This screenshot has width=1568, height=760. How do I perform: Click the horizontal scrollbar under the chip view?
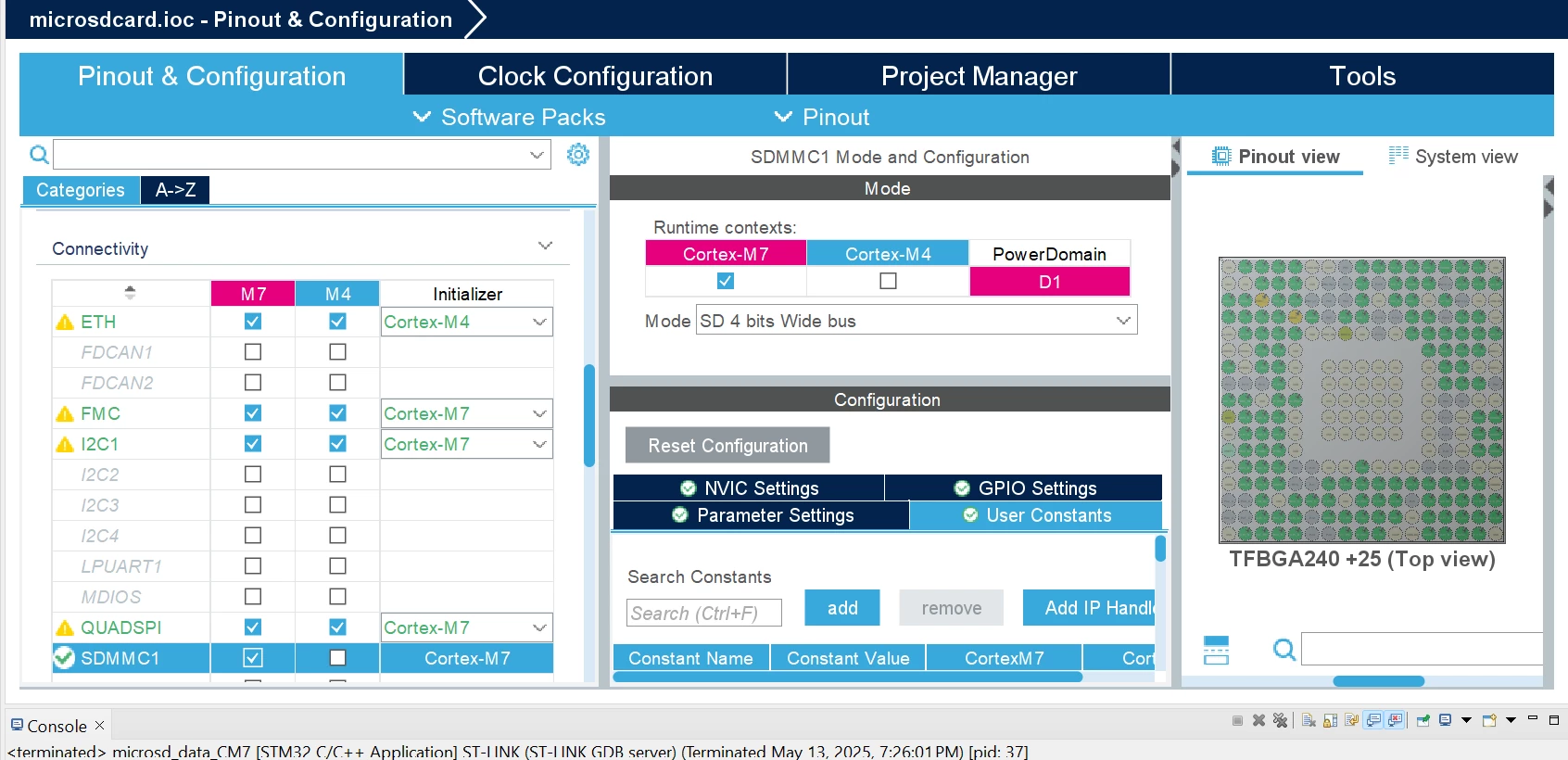[x=1378, y=681]
